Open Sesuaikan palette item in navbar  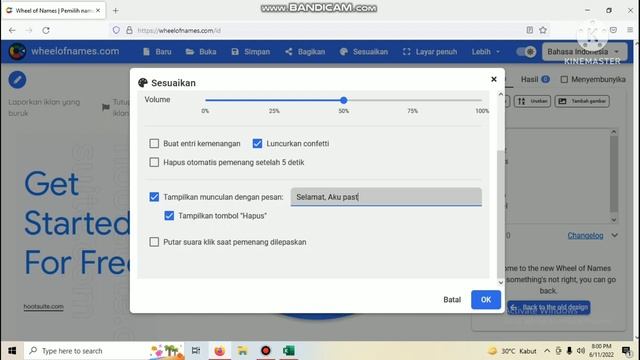tap(364, 52)
